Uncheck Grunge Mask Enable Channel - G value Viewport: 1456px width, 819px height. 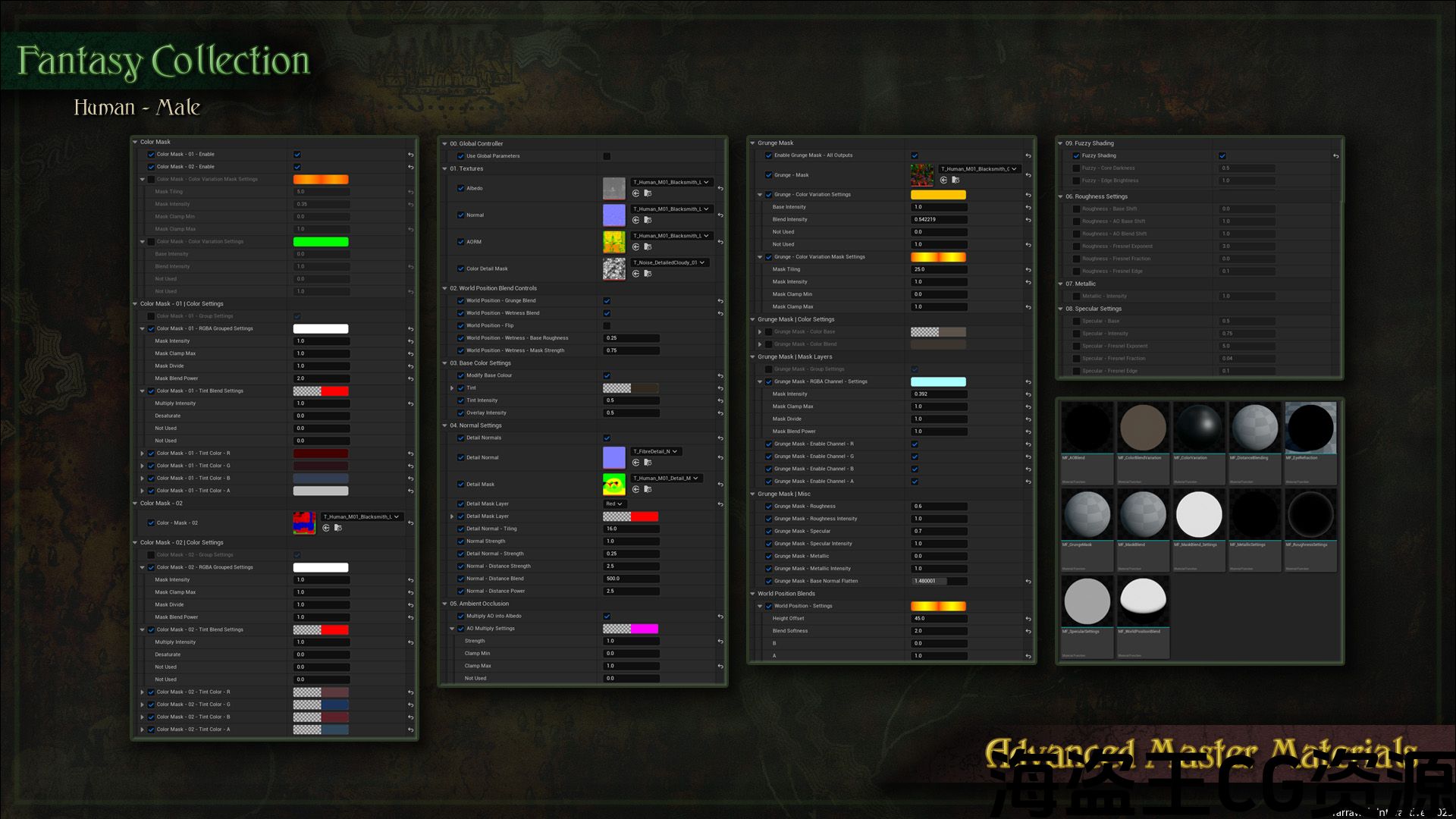[x=915, y=457]
